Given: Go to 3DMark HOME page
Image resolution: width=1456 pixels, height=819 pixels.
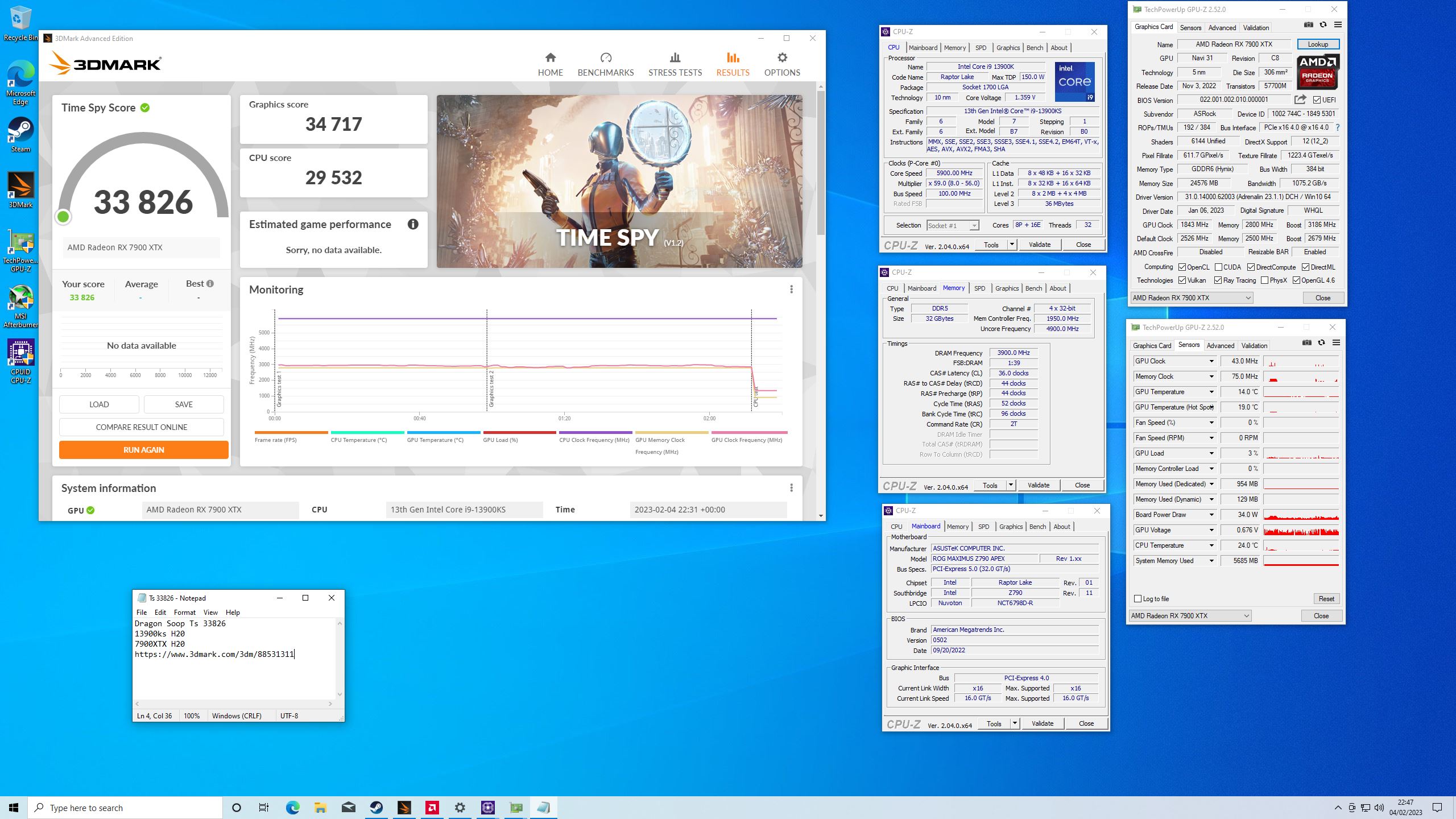Looking at the screenshot, I should pyautogui.click(x=550, y=64).
